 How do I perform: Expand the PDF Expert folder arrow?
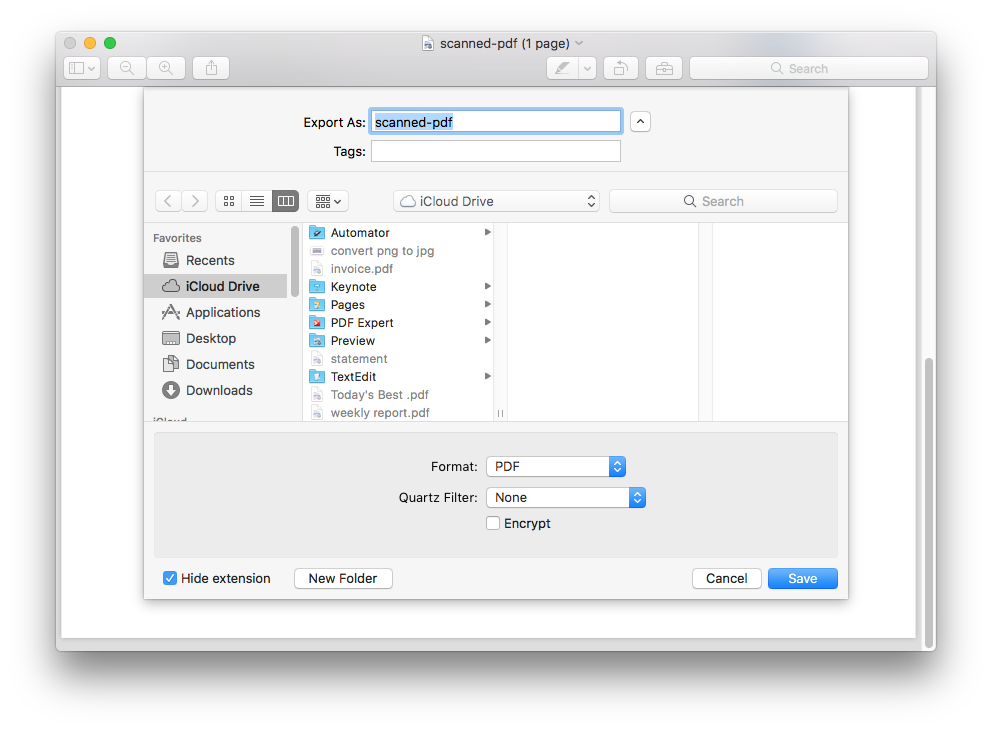pos(487,322)
